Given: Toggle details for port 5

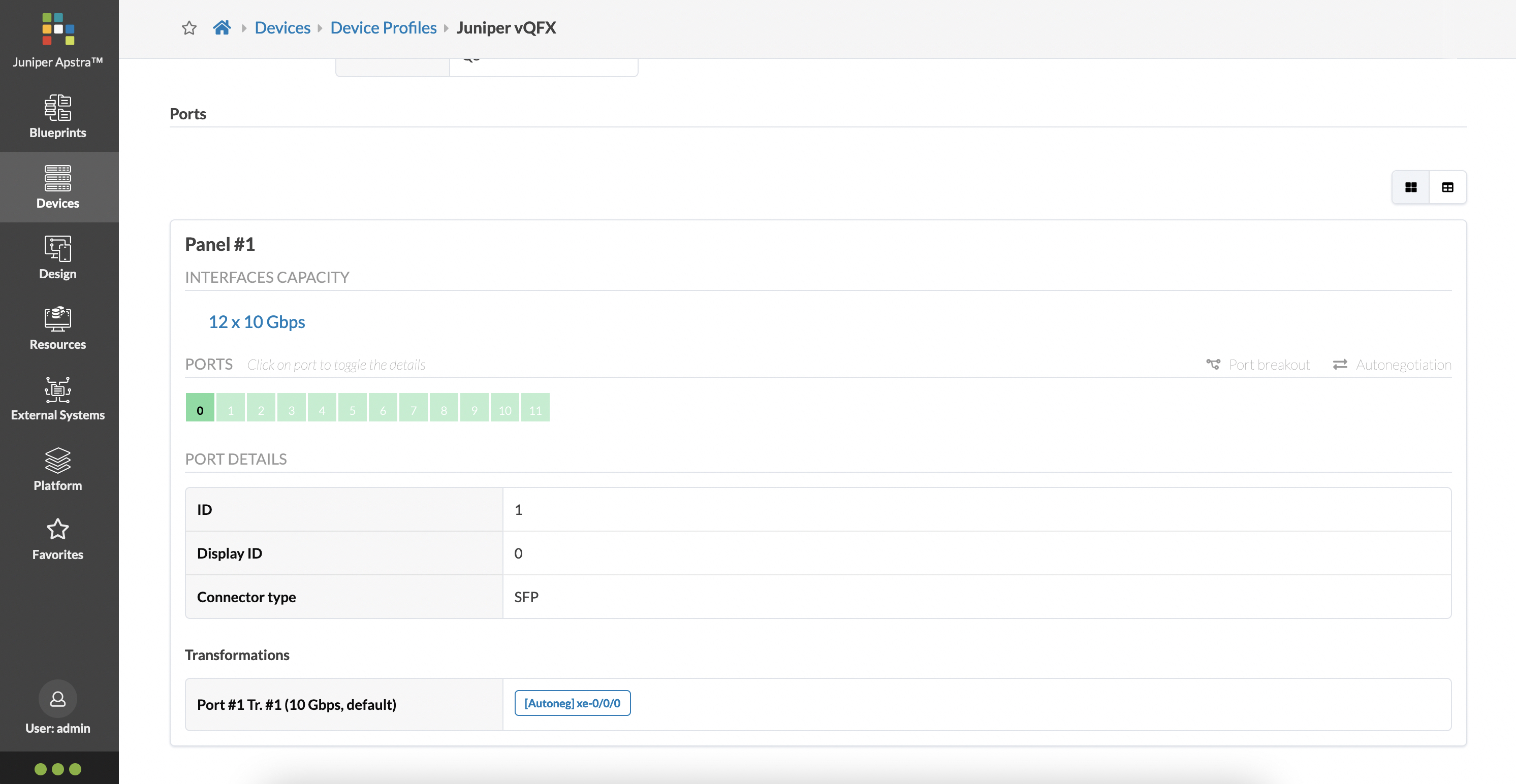Looking at the screenshot, I should 353,408.
